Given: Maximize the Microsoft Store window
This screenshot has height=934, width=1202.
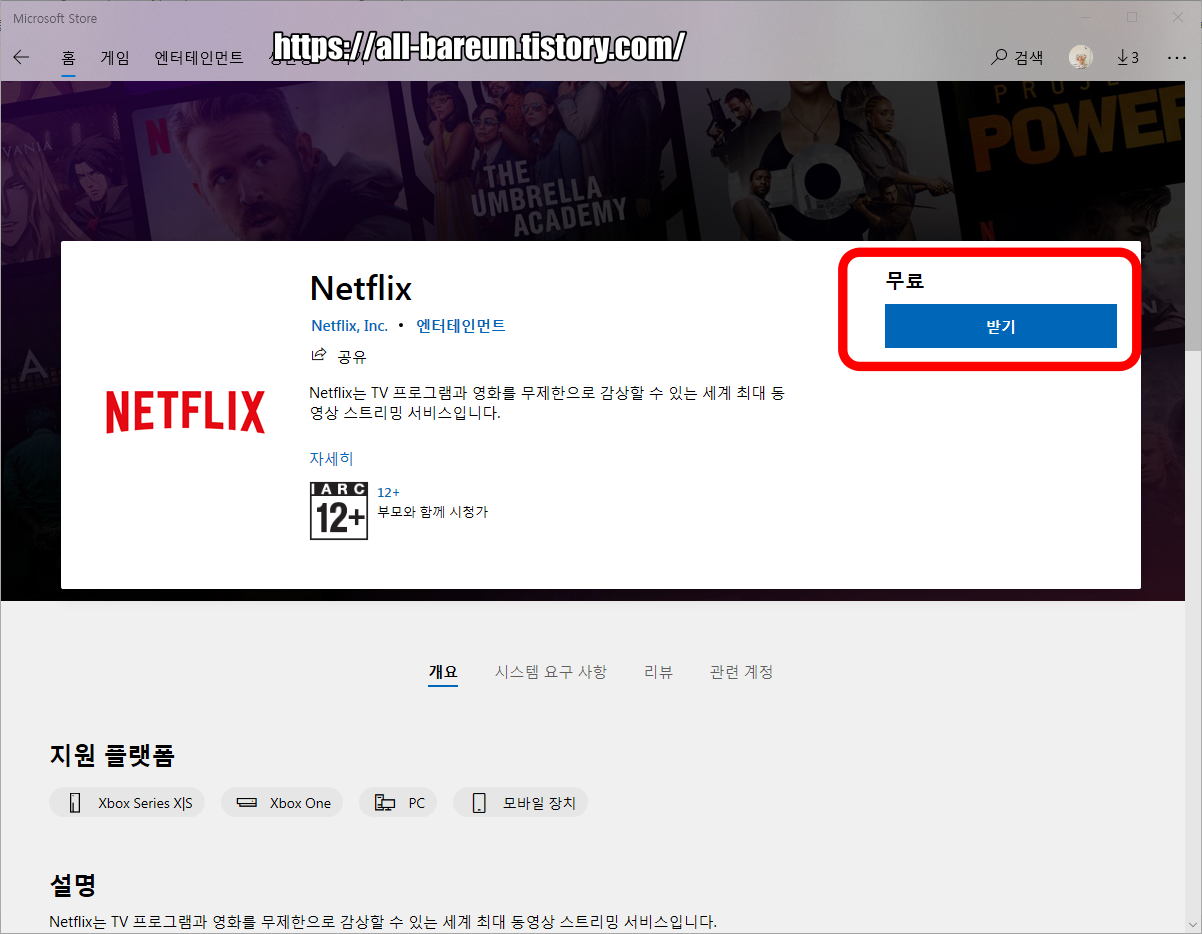Looking at the screenshot, I should (x=1132, y=17).
